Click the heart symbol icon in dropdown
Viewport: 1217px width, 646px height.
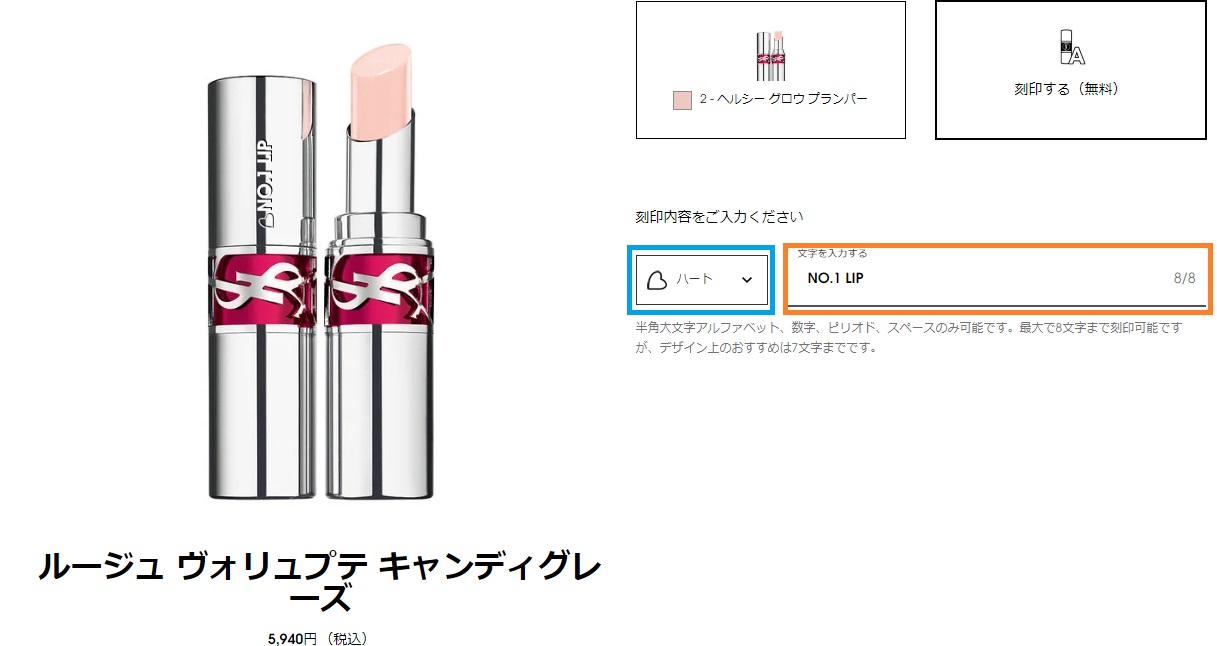pos(657,280)
